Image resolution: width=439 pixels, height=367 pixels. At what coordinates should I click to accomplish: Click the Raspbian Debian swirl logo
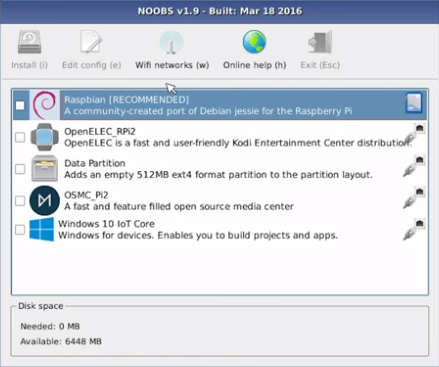[x=45, y=105]
